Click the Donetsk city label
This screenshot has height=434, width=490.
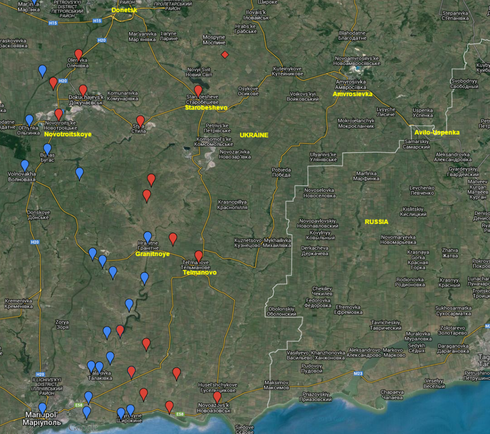[124, 10]
